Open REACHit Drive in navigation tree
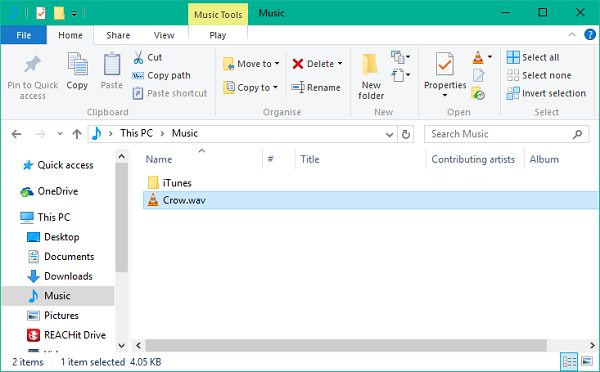 66,335
